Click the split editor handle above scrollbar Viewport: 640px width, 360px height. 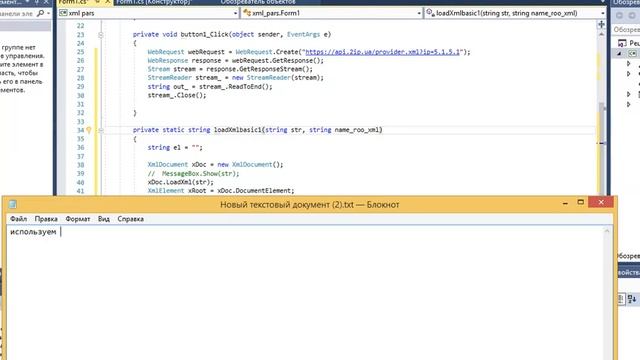point(601,25)
